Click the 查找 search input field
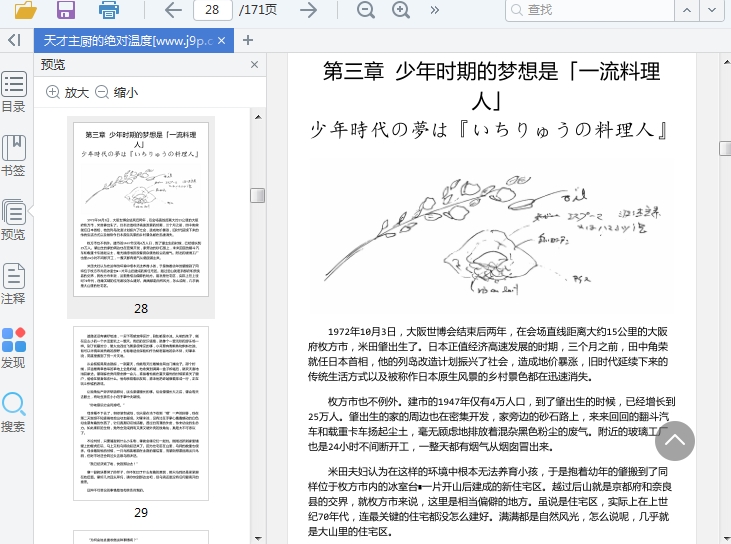Viewport: 731px width, 544px height. coord(590,10)
